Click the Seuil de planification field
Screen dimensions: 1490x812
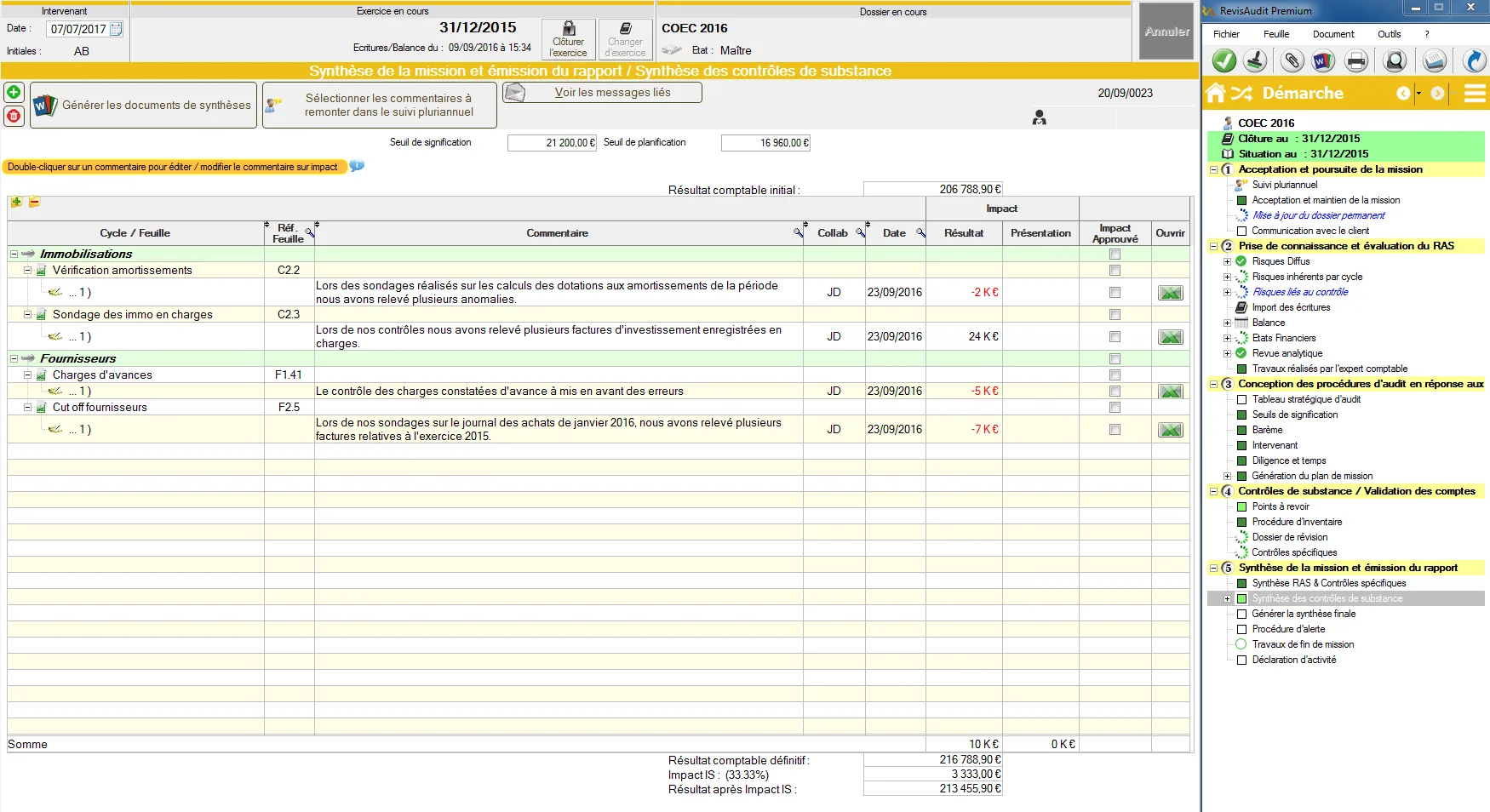click(765, 143)
